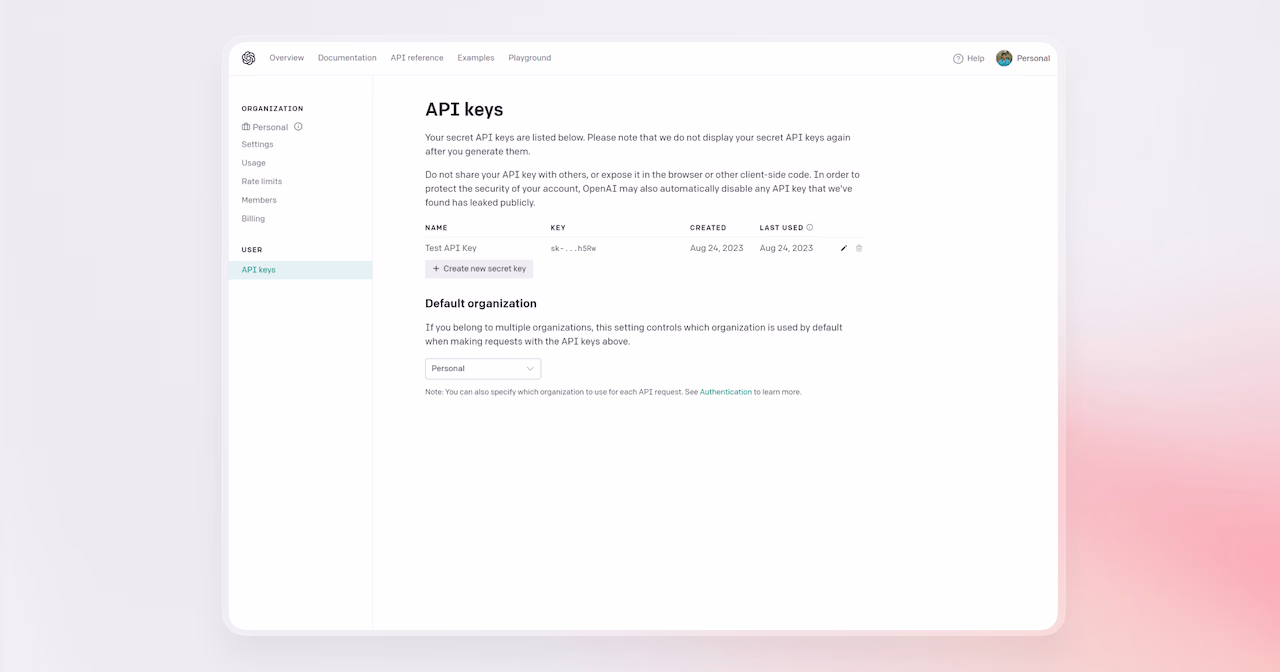Click the Help label in header
Image resolution: width=1280 pixels, height=672 pixels.
click(976, 59)
